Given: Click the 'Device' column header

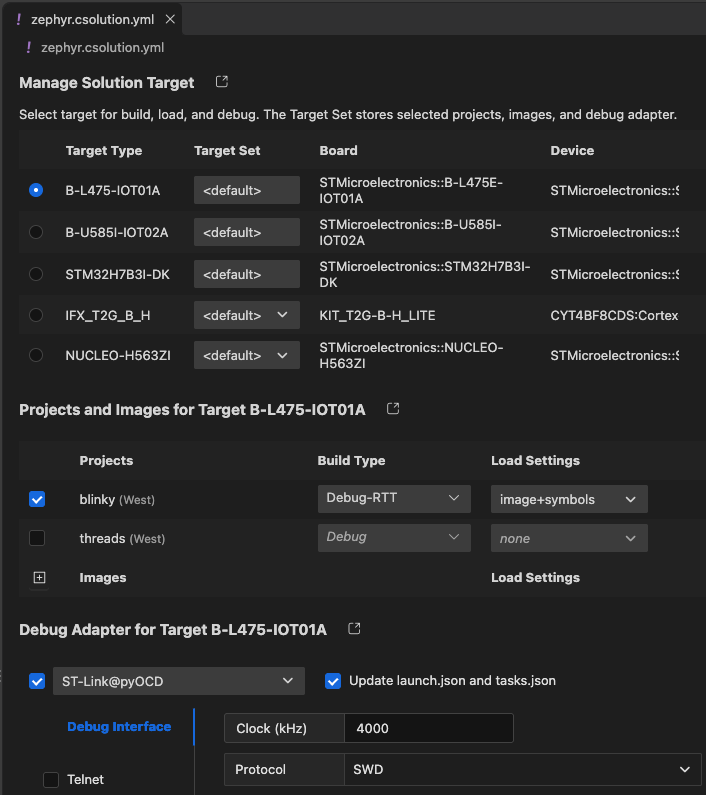Looking at the screenshot, I should pos(572,151).
